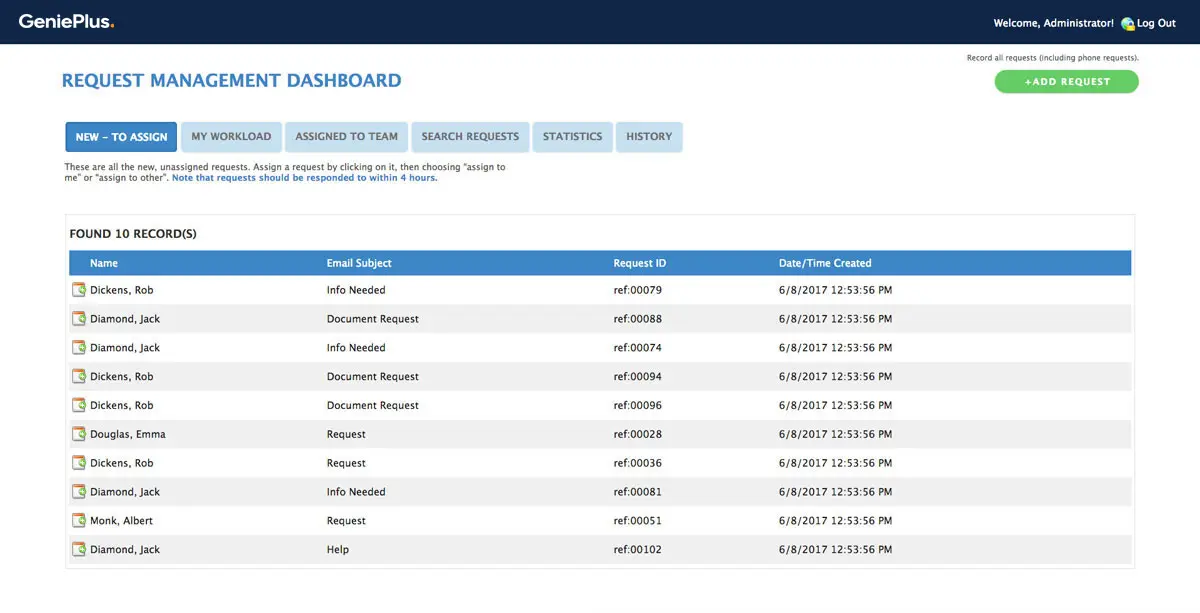Click request ID ref:00028
The image size is (1200, 613).
pyautogui.click(x=638, y=435)
